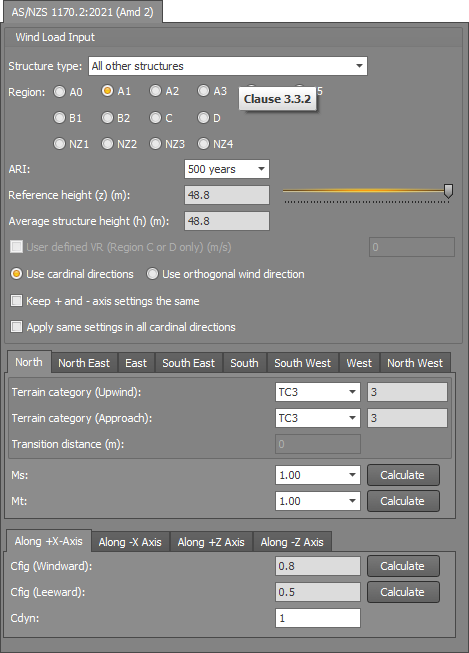Viewport: 469px width, 653px height.
Task: Open Terrain category (Upwind) dropdown
Action: (318, 392)
